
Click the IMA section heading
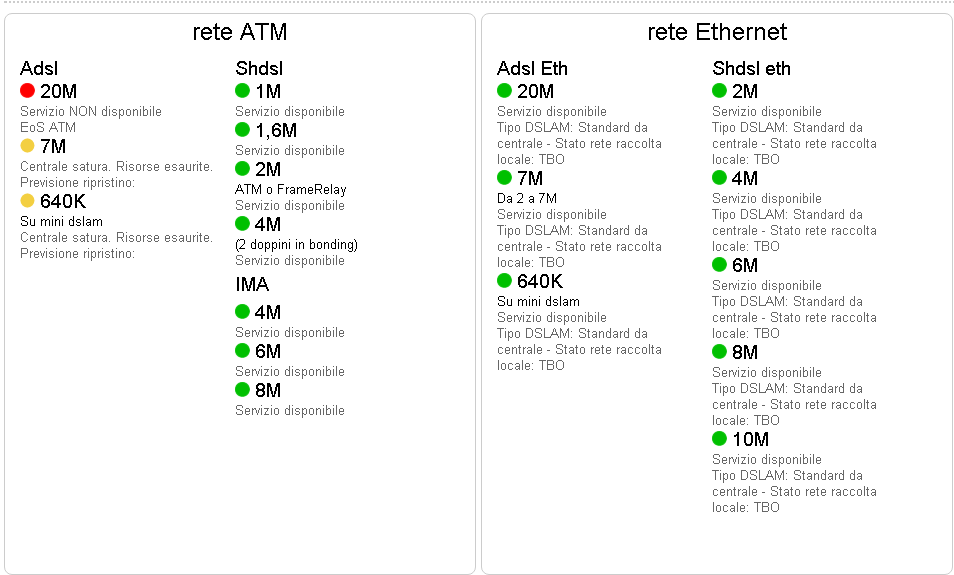[252, 284]
